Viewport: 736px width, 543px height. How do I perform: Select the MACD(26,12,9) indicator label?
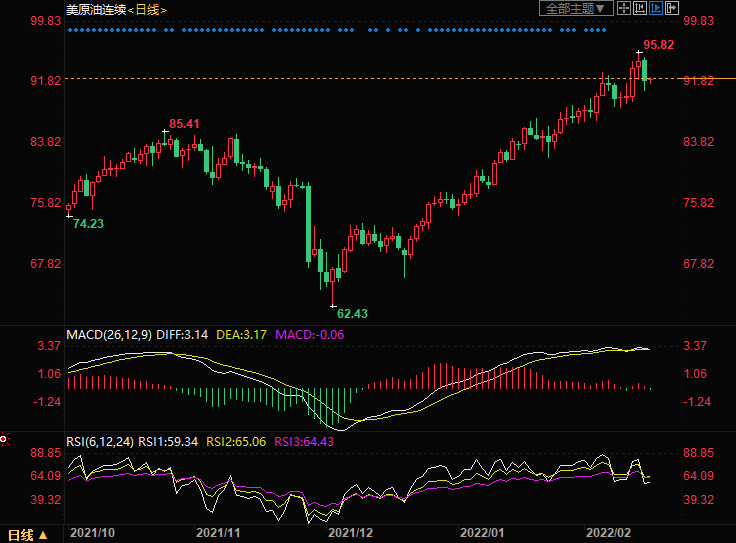[108, 334]
